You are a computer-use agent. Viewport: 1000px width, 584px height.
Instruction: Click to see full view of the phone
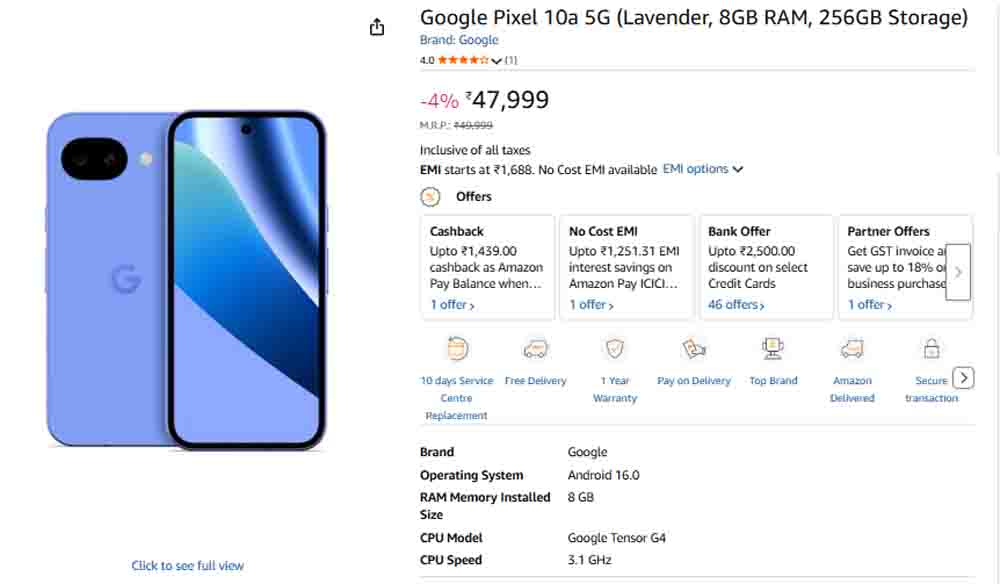187,565
